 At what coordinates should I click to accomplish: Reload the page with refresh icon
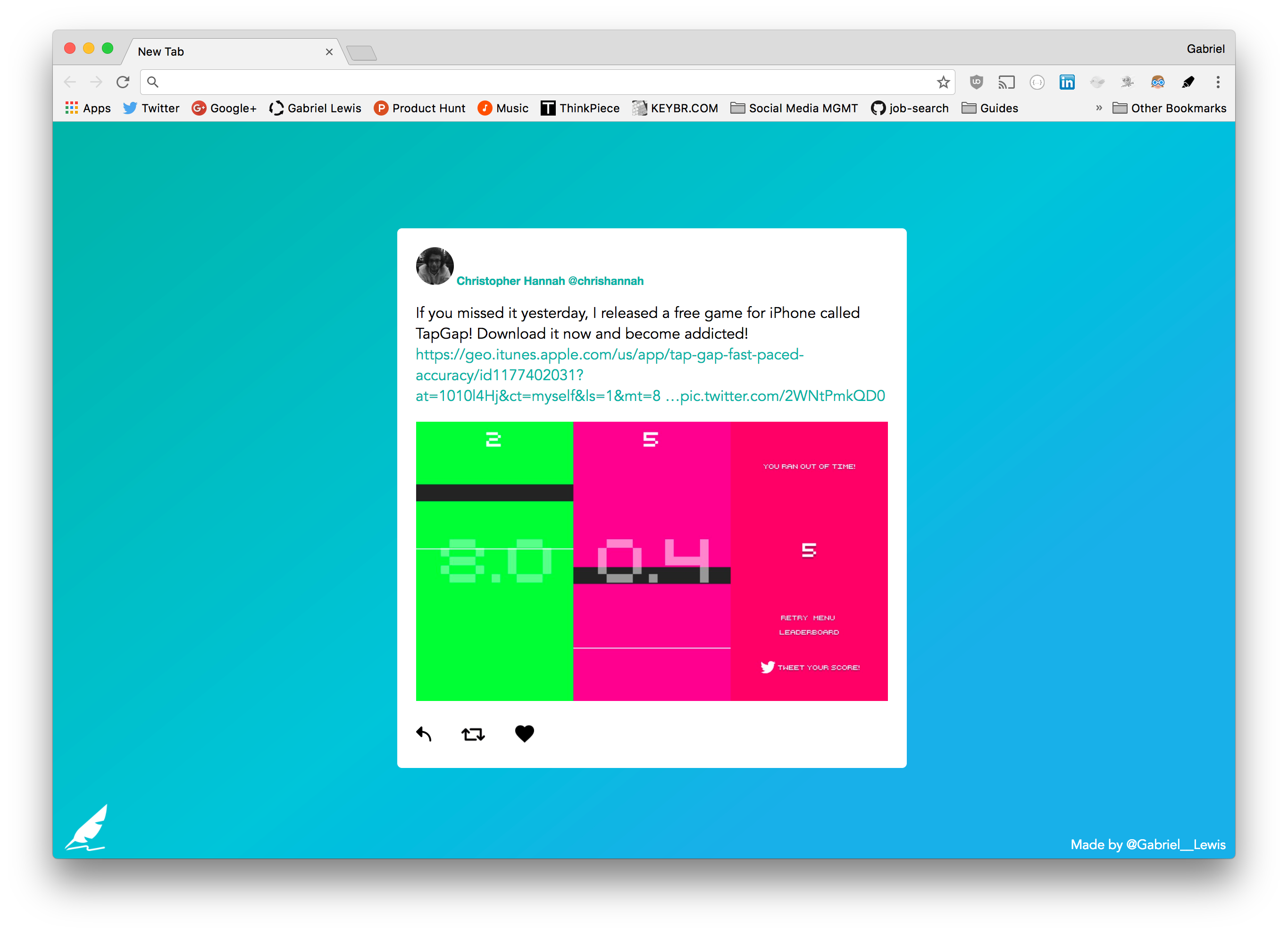tap(123, 83)
